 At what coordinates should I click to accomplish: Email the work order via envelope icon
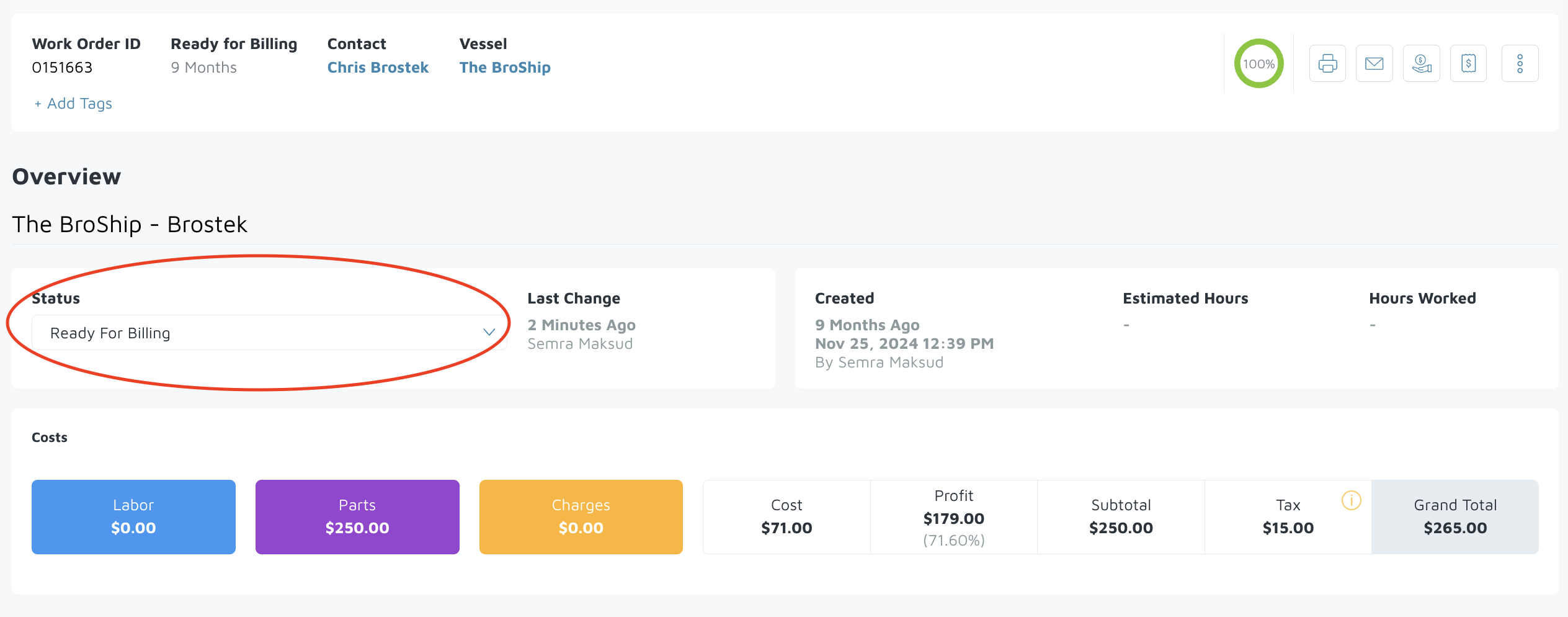coord(1374,63)
